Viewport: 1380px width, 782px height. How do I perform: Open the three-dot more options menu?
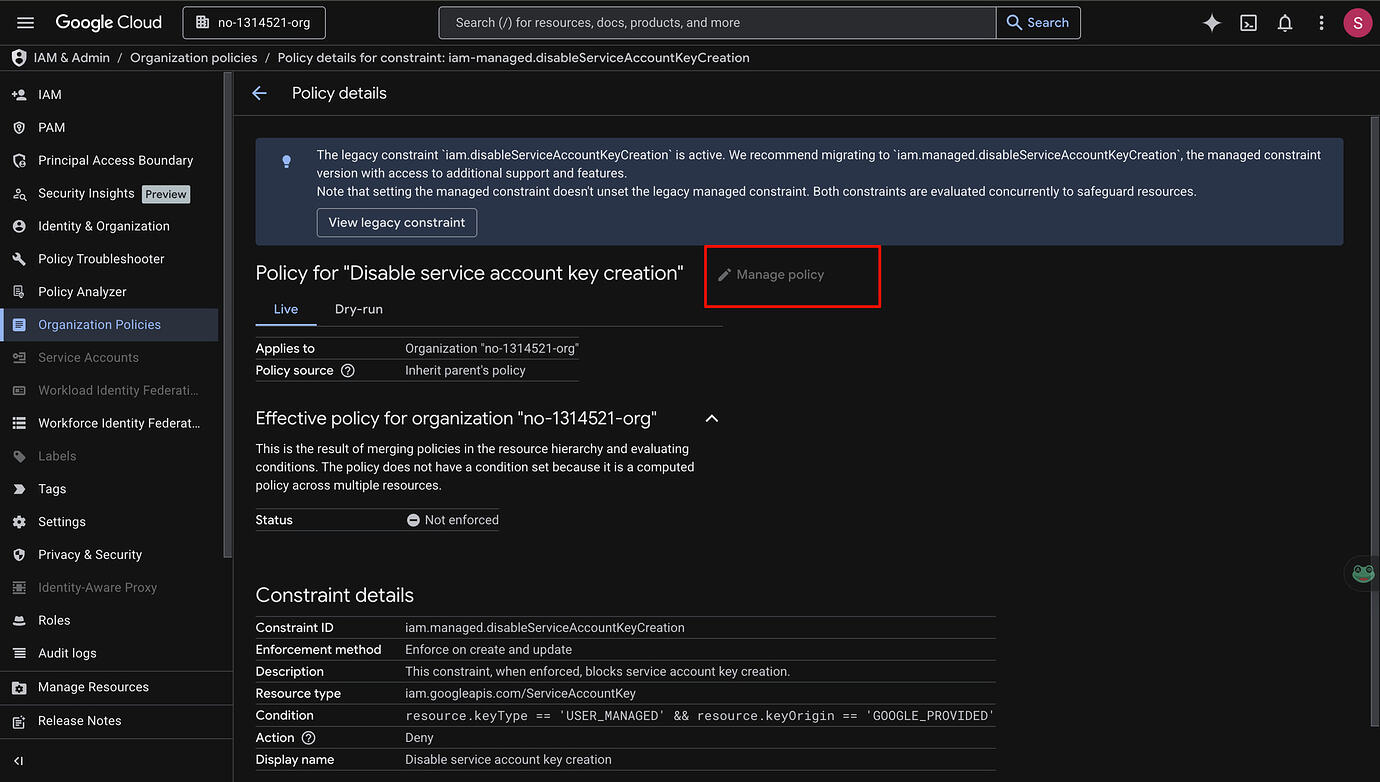[x=1321, y=22]
